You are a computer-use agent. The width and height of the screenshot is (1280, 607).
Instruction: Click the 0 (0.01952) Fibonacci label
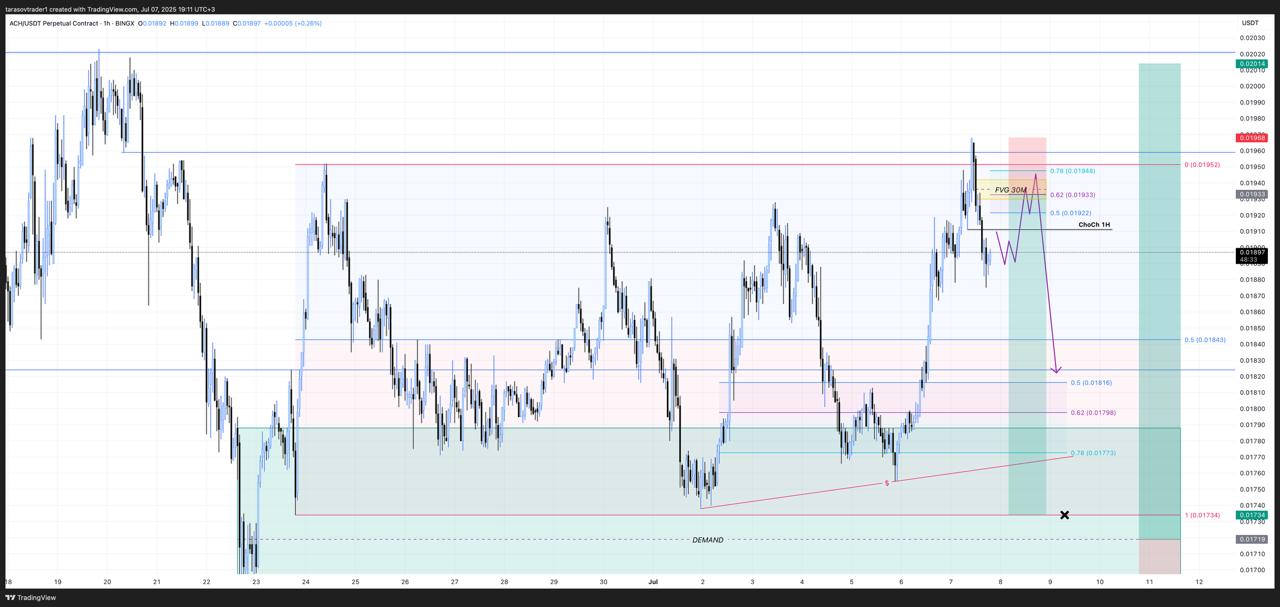(1202, 164)
